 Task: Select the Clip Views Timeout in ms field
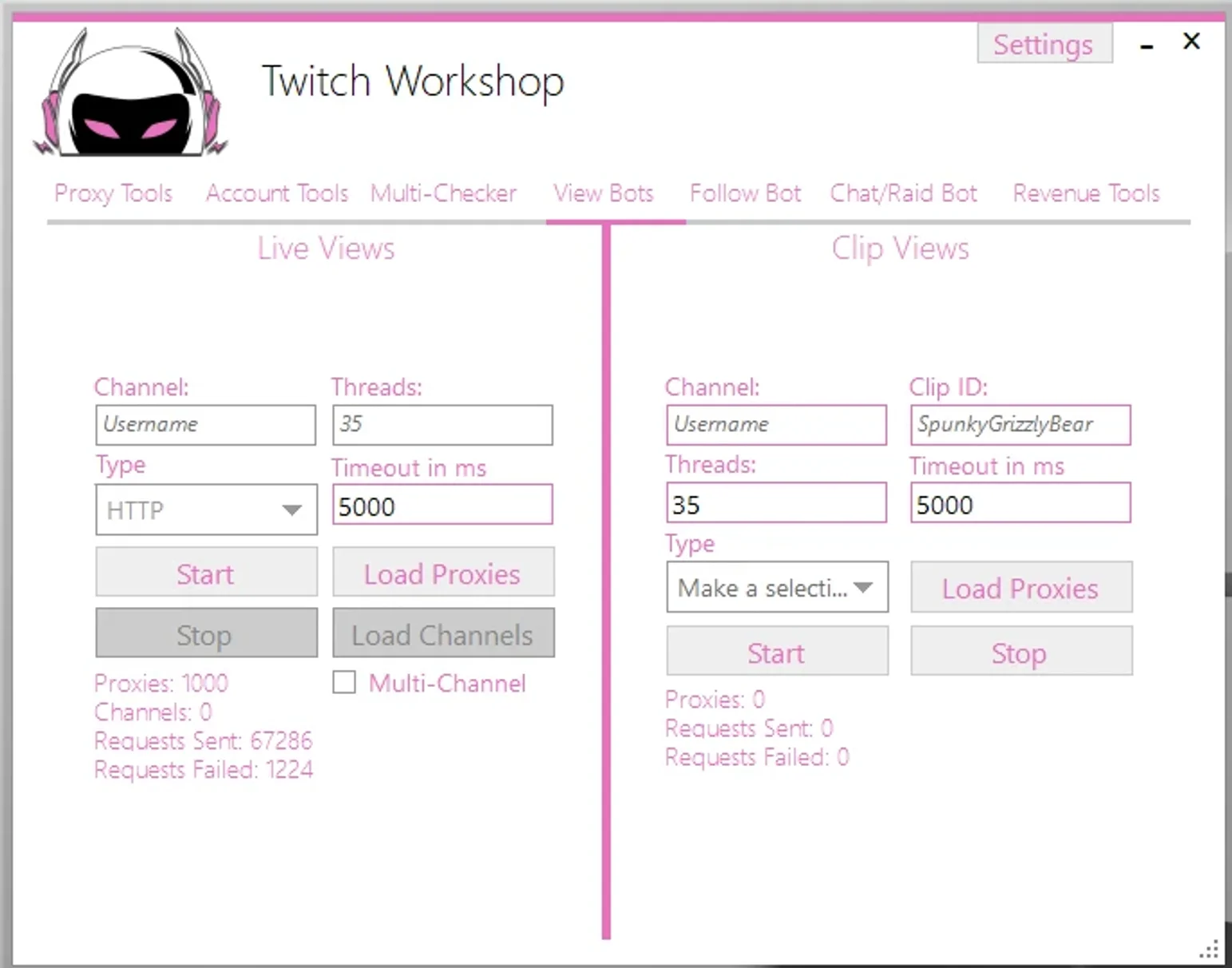point(1020,503)
